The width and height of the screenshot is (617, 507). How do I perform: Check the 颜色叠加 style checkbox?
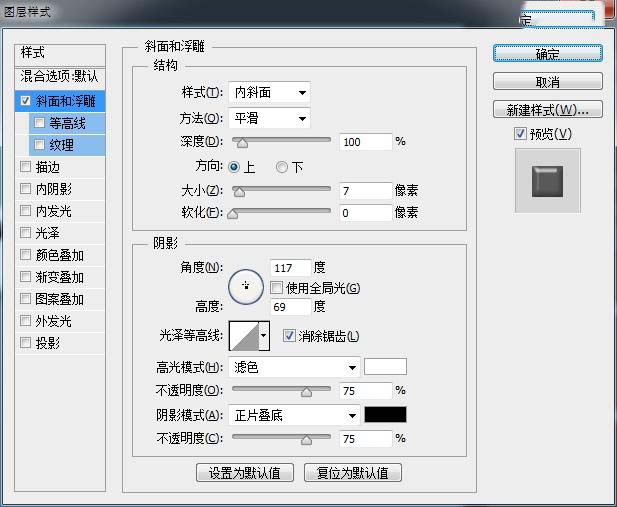pyautogui.click(x=26, y=255)
